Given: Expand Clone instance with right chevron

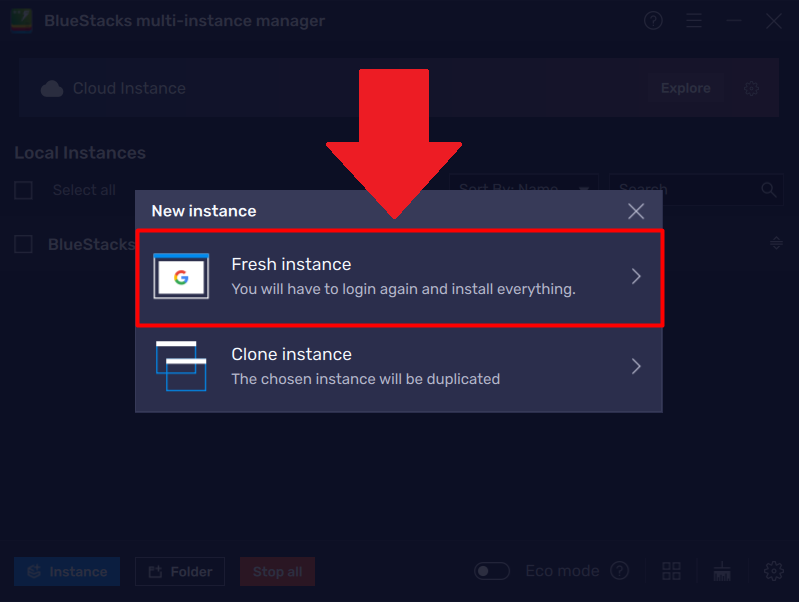Looking at the screenshot, I should tap(636, 366).
